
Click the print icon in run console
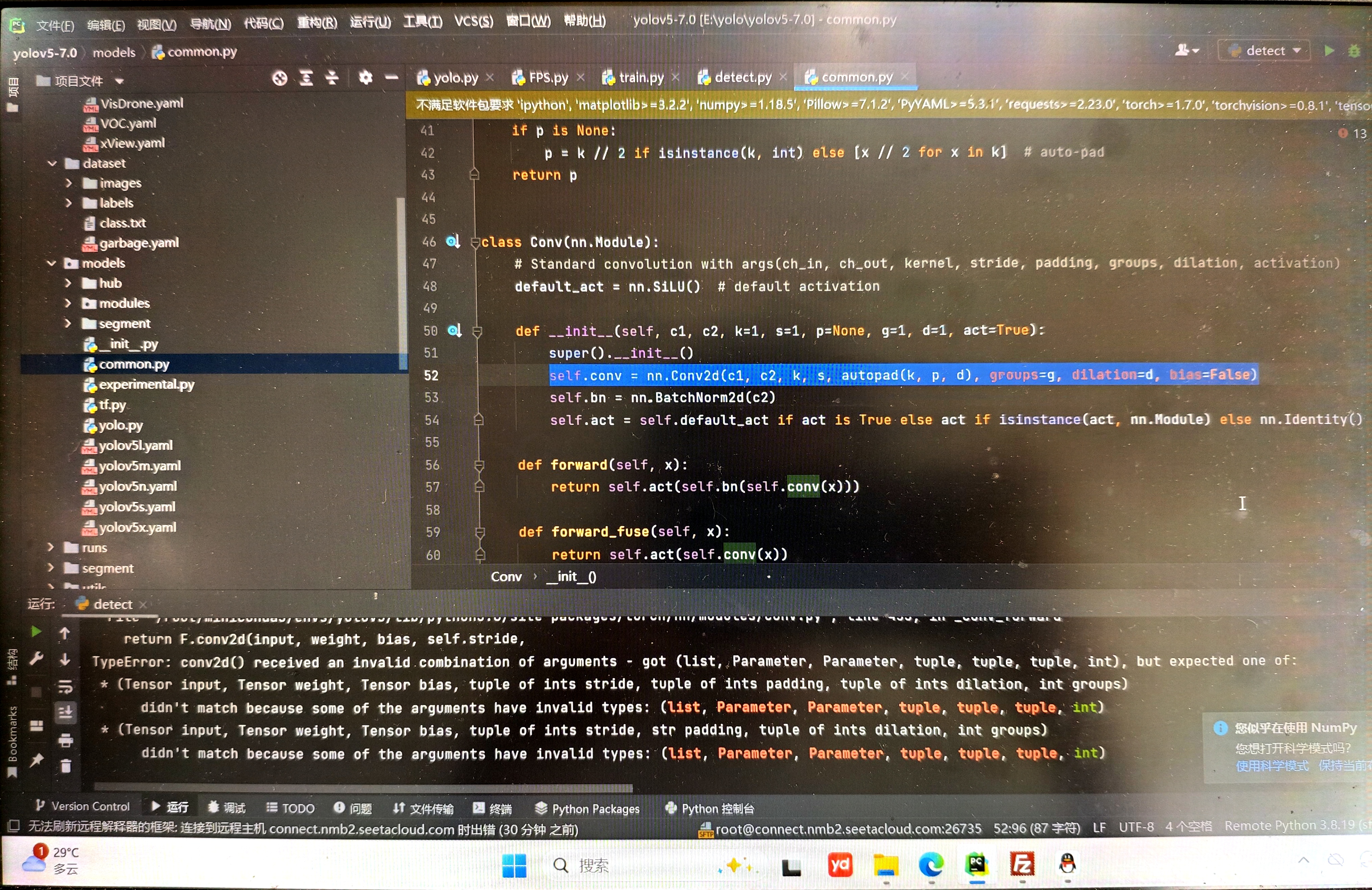pos(66,740)
